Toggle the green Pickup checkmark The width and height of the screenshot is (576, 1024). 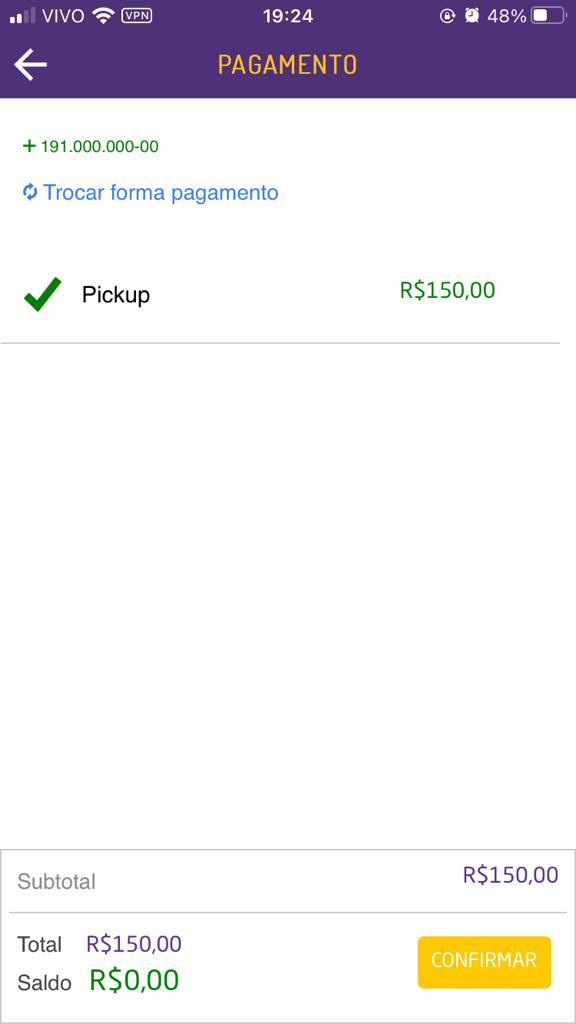[42, 295]
